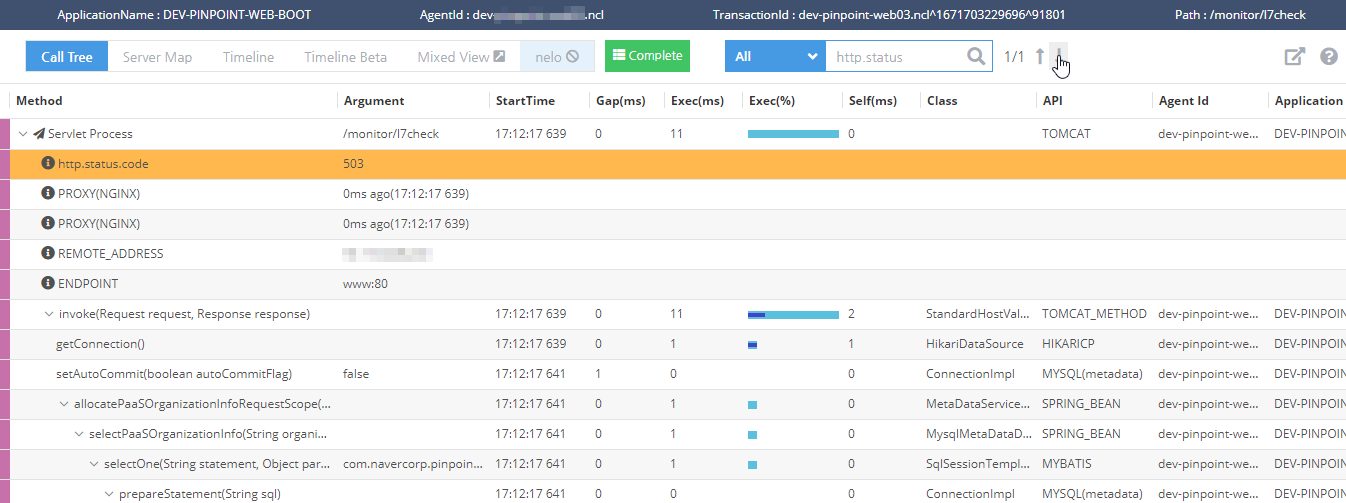Click the green Complete button
Viewport: 1346px width, 503px height.
click(x=647, y=56)
